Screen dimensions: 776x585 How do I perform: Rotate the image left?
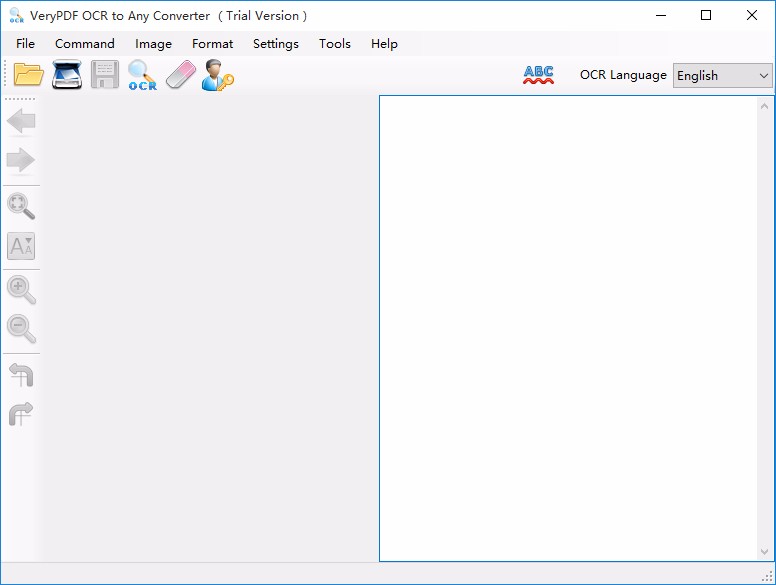click(x=21, y=375)
